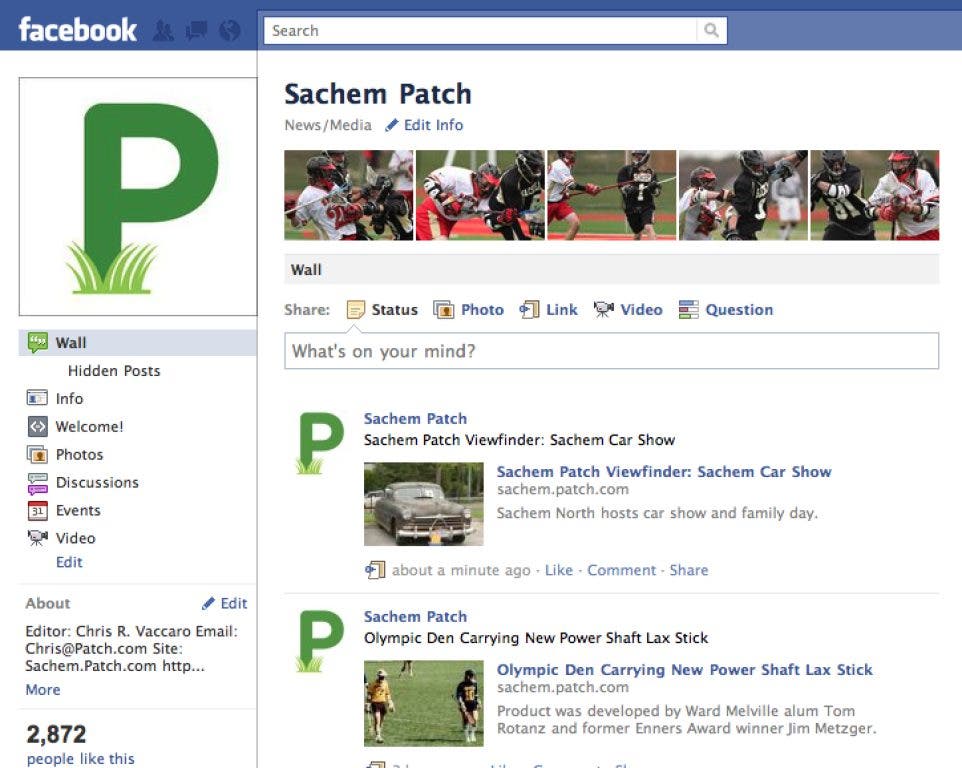The height and width of the screenshot is (768, 962).
Task: Open friend requests icon in header
Action: pyautogui.click(x=163, y=30)
